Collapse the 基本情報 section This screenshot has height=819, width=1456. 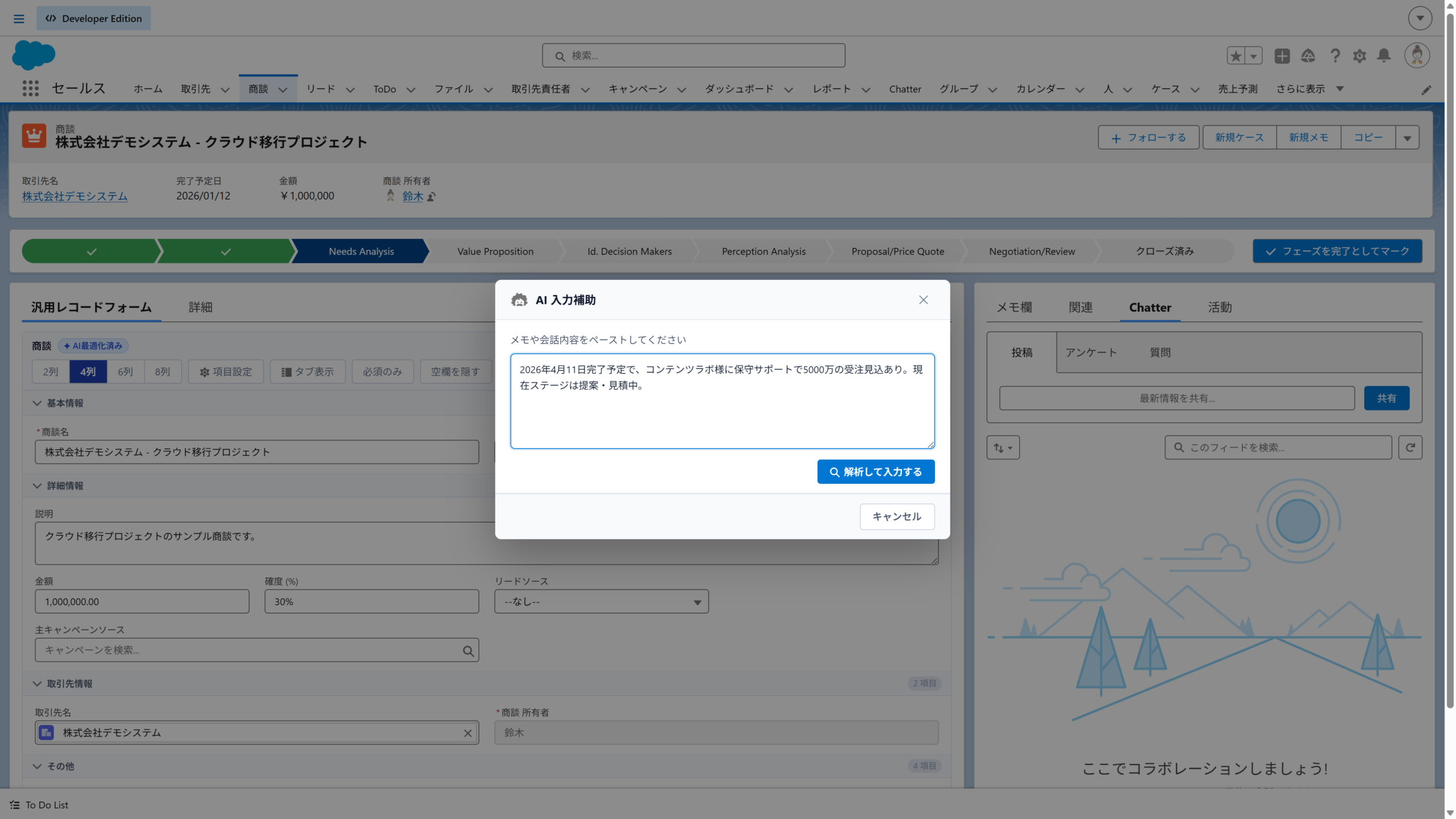click(38, 403)
